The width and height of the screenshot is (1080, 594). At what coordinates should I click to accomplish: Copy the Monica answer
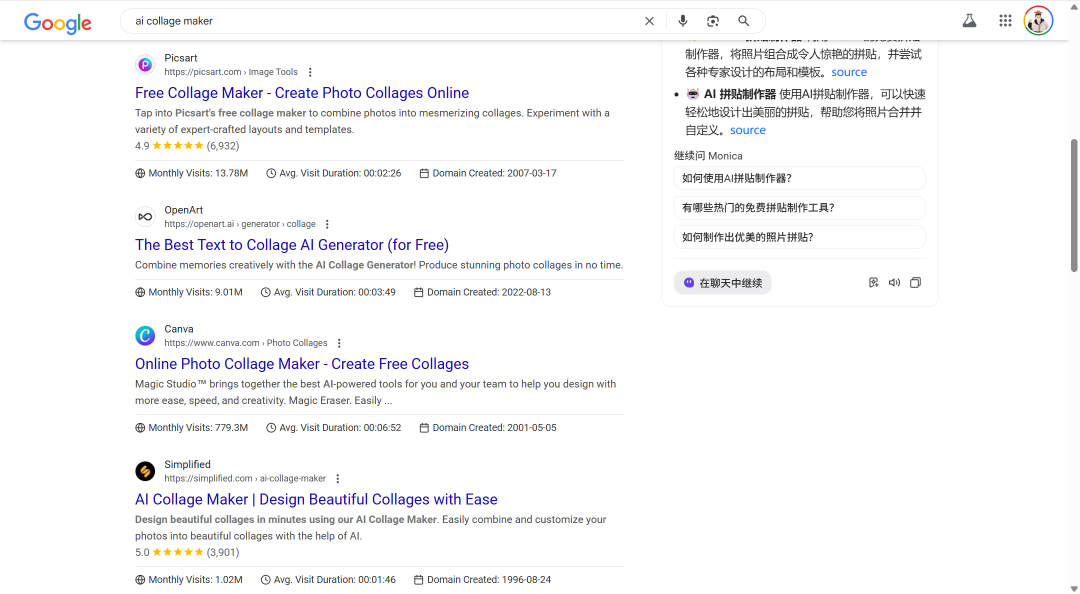point(915,283)
